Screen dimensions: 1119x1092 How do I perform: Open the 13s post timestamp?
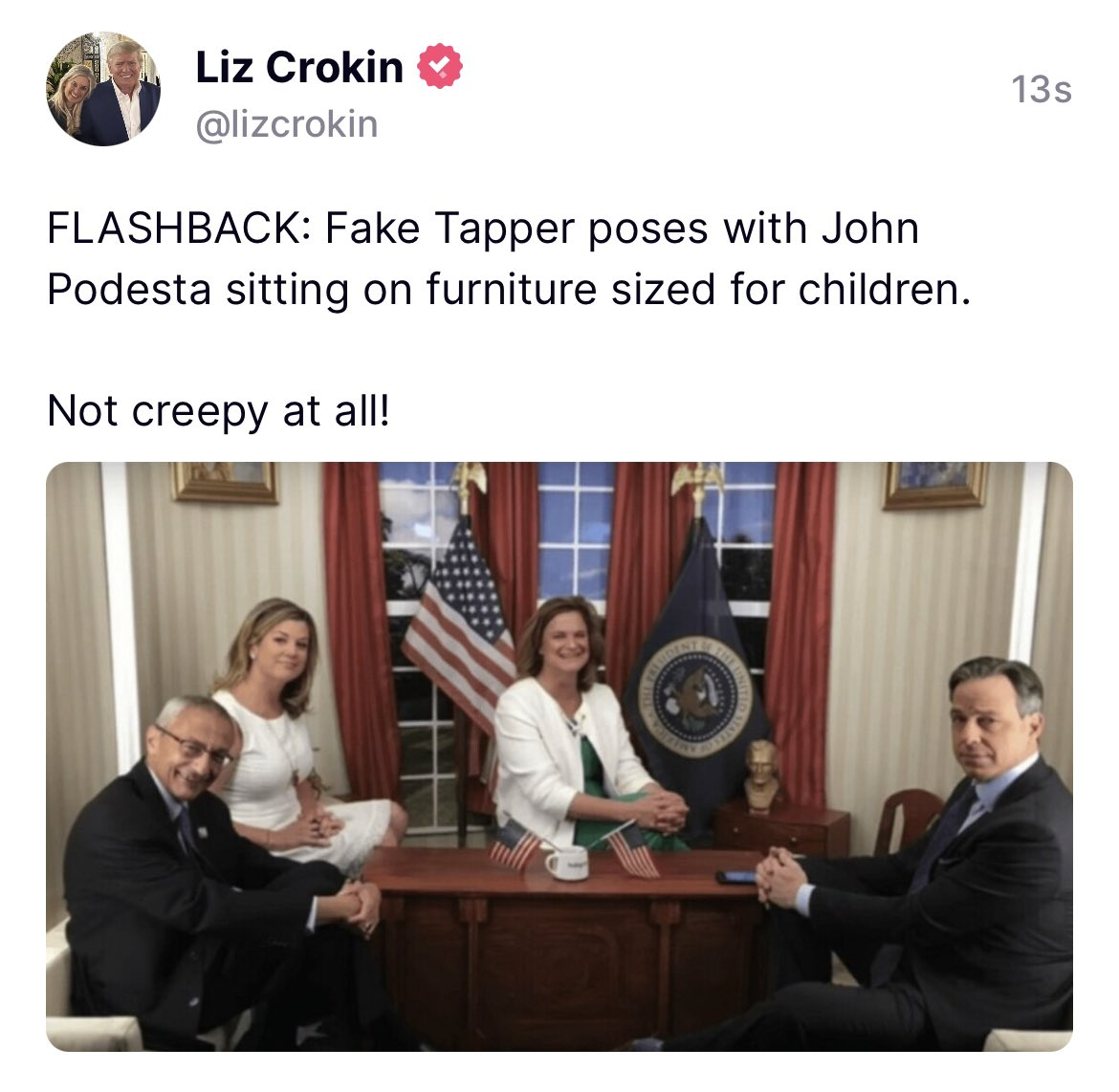point(1042,90)
